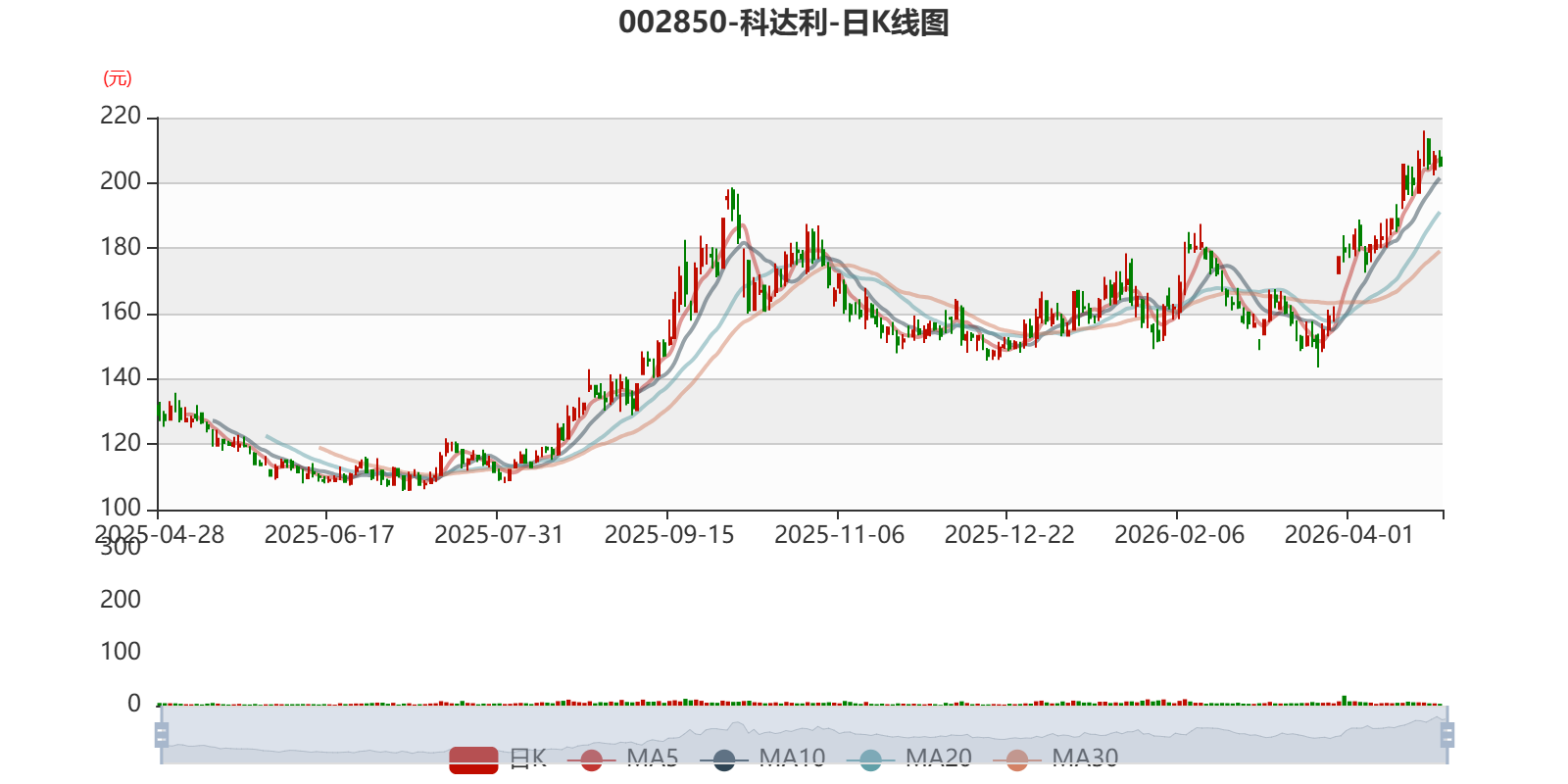The height and width of the screenshot is (784, 1568).
Task: Click the 180 price axis label
Action: 121,247
